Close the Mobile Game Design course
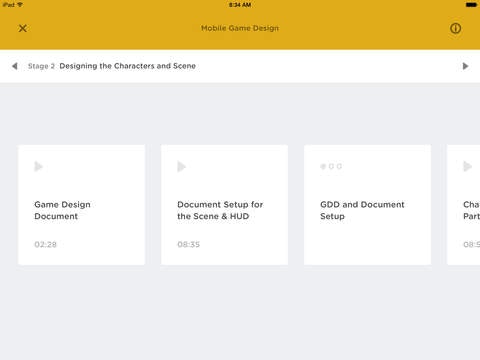 point(23,28)
